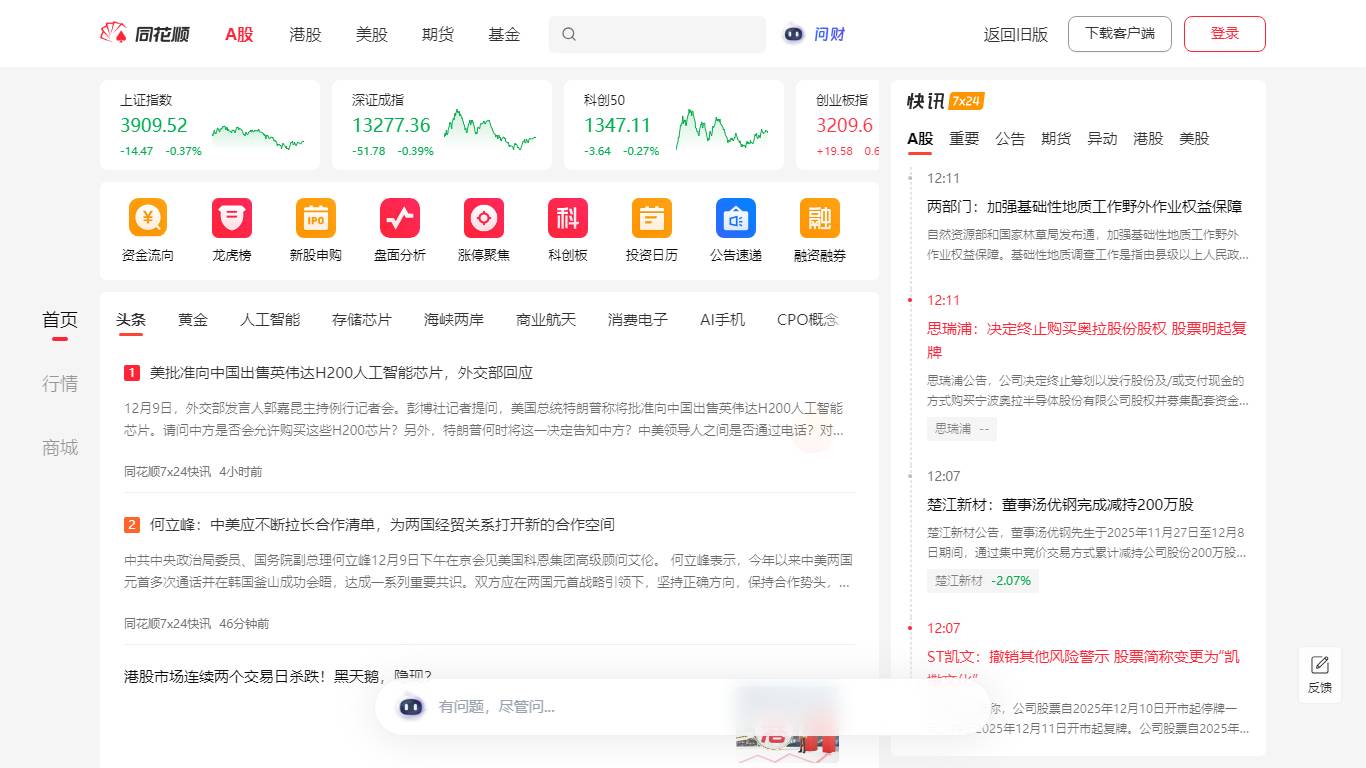Viewport: 1366px width, 768px height.
Task: Select the 盘面分析 icon
Action: click(400, 218)
